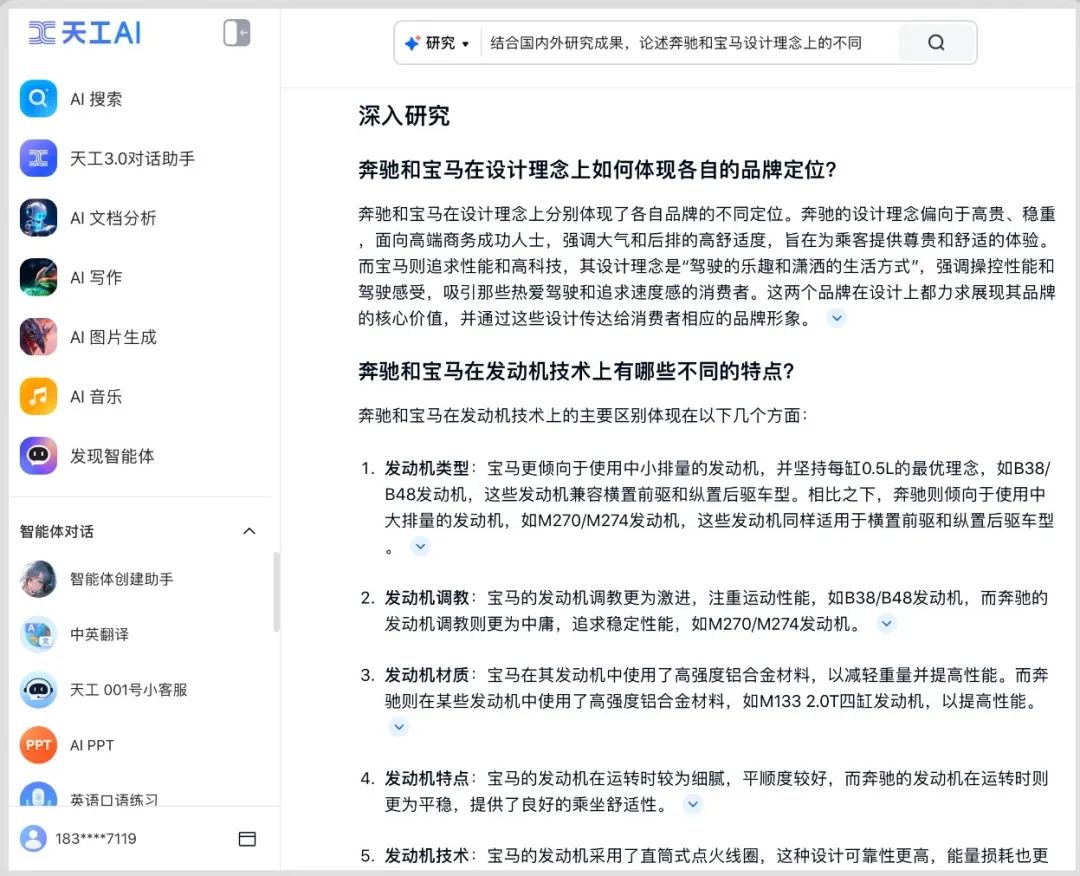Expand the arrow after 品牌形象 paragraph
This screenshot has width=1080, height=876.
[837, 318]
